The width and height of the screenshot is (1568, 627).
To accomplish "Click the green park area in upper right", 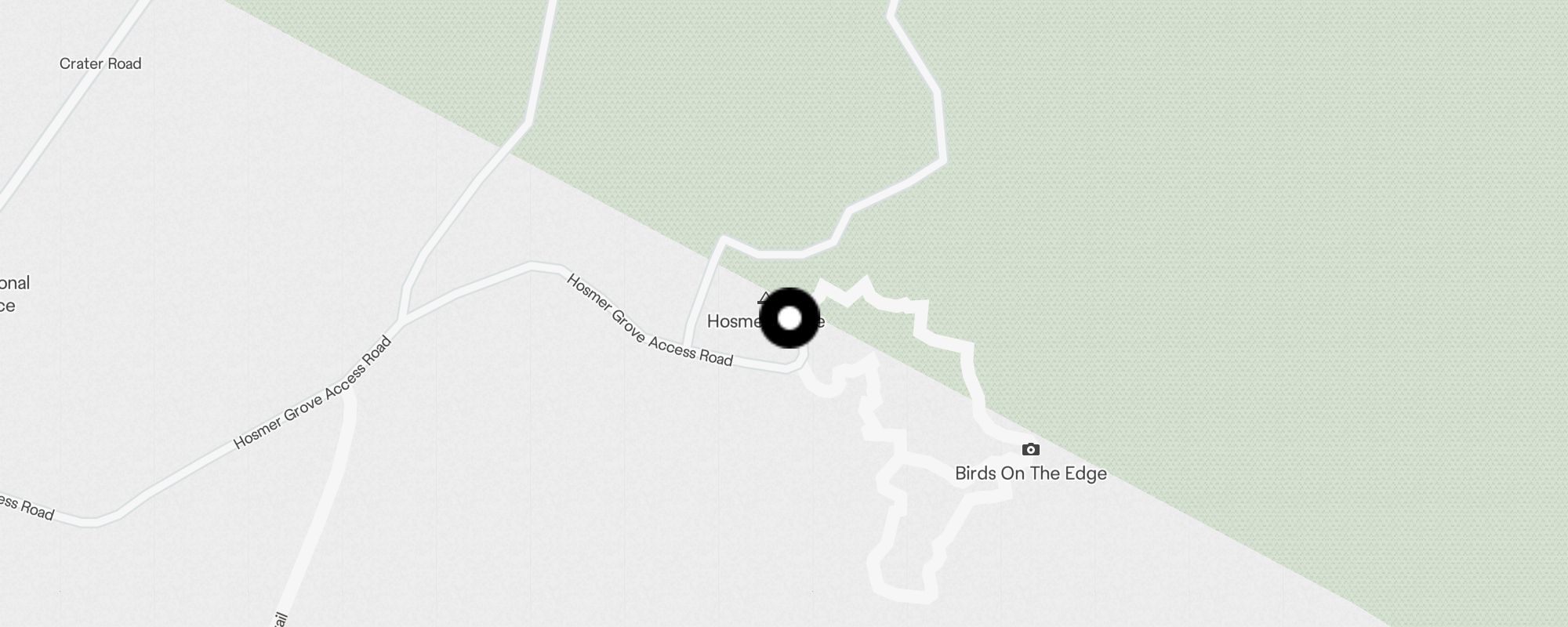I will [x=1254, y=196].
